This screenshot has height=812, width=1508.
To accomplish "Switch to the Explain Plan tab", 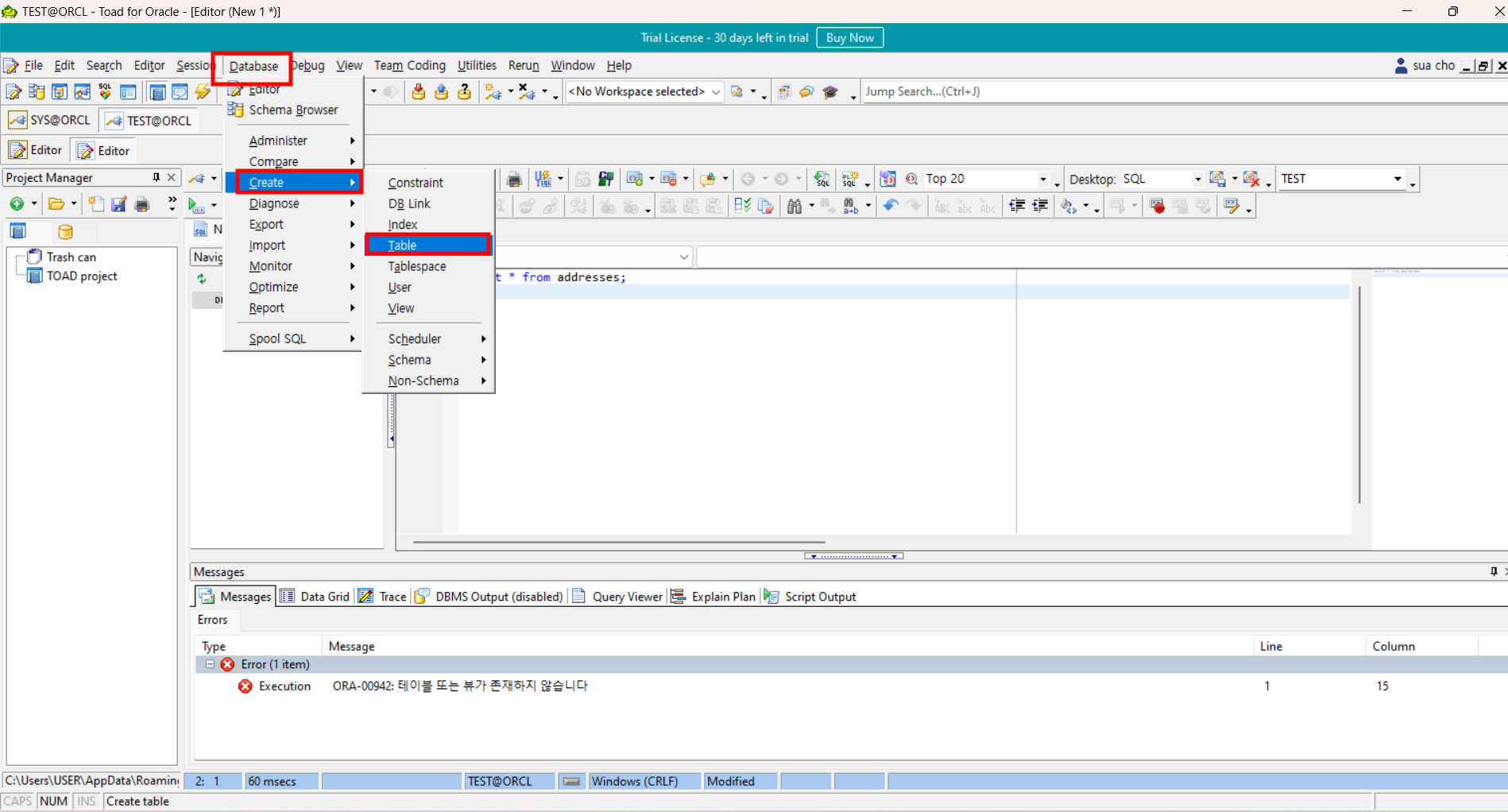I will tap(713, 597).
